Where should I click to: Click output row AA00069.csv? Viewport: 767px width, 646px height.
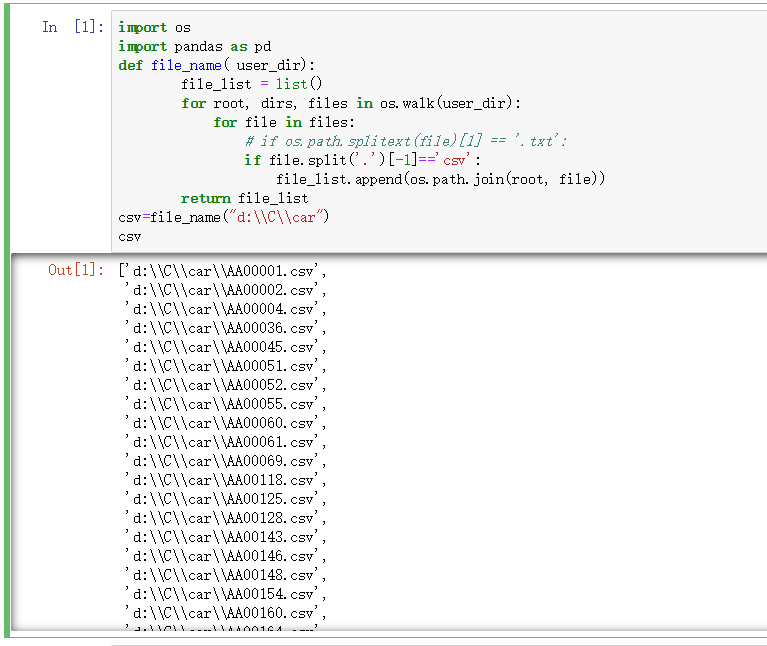pos(226,461)
